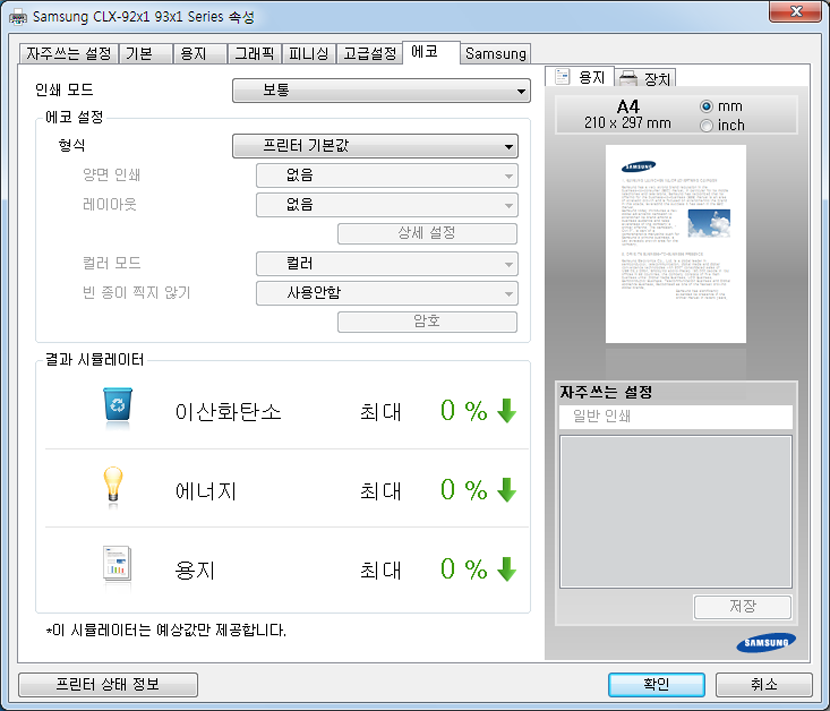Click the green arrow in the 용지 simulator row
Image resolution: width=830 pixels, height=711 pixels.
[x=507, y=569]
